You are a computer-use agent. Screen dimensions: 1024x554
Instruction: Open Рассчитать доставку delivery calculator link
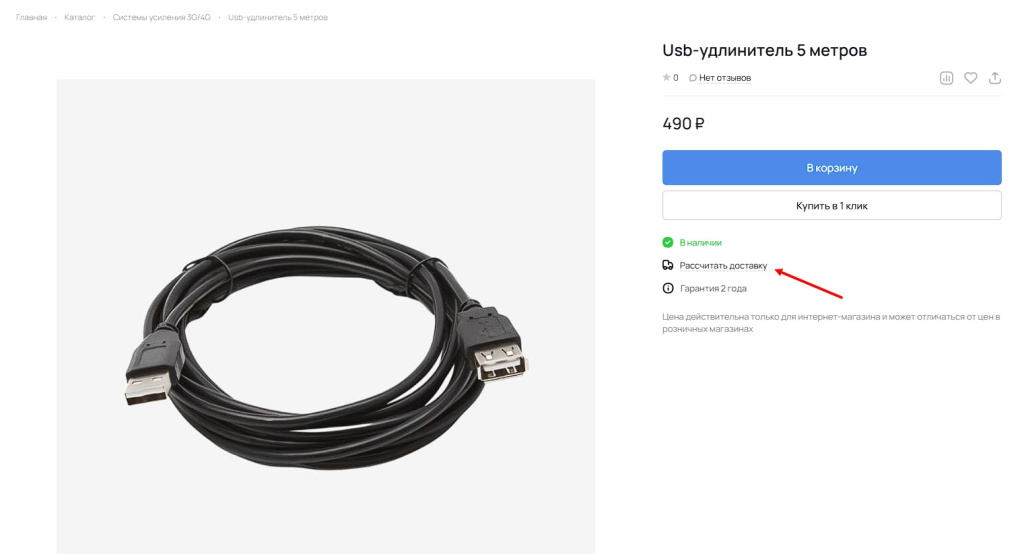click(723, 266)
